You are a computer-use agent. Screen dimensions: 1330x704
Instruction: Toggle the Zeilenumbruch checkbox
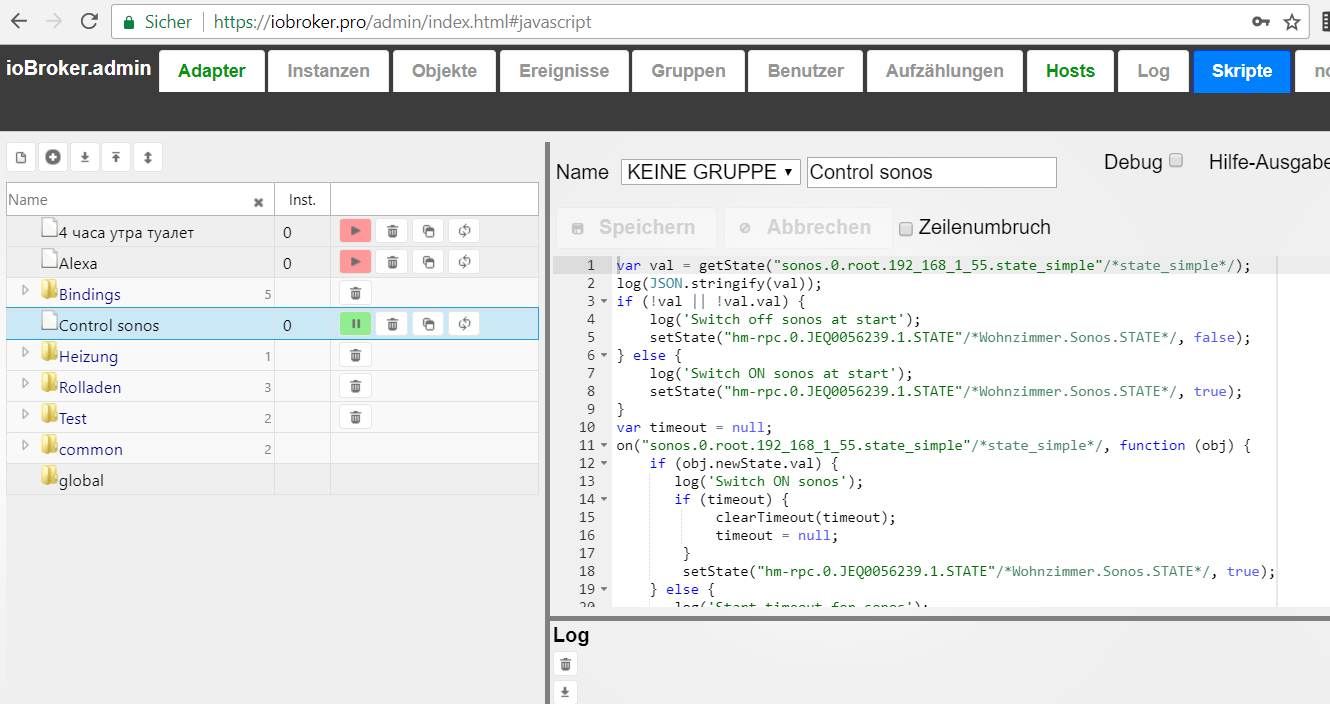click(x=906, y=228)
